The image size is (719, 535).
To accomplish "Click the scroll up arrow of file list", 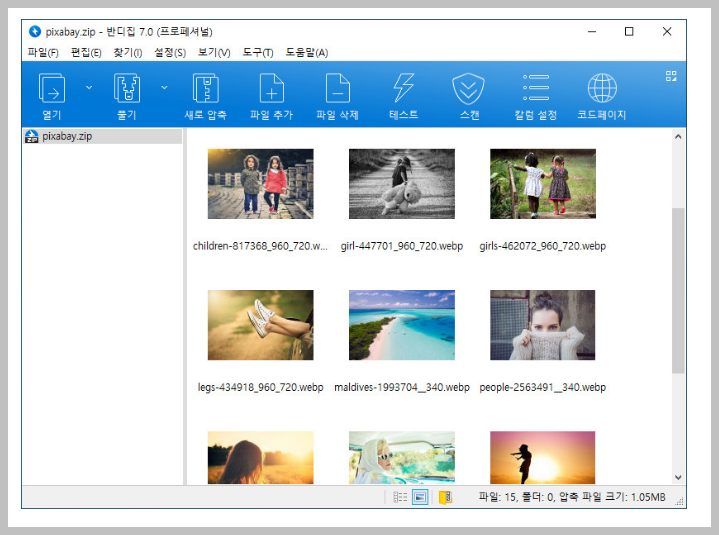I will point(678,136).
